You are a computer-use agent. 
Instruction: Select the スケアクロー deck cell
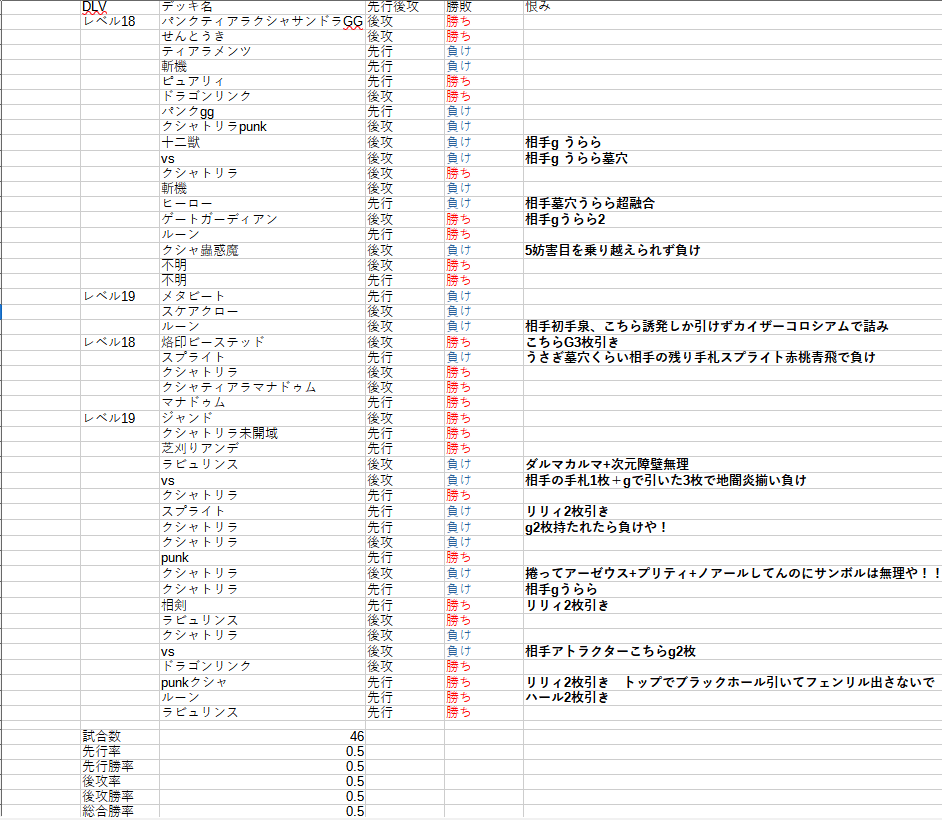coord(263,311)
